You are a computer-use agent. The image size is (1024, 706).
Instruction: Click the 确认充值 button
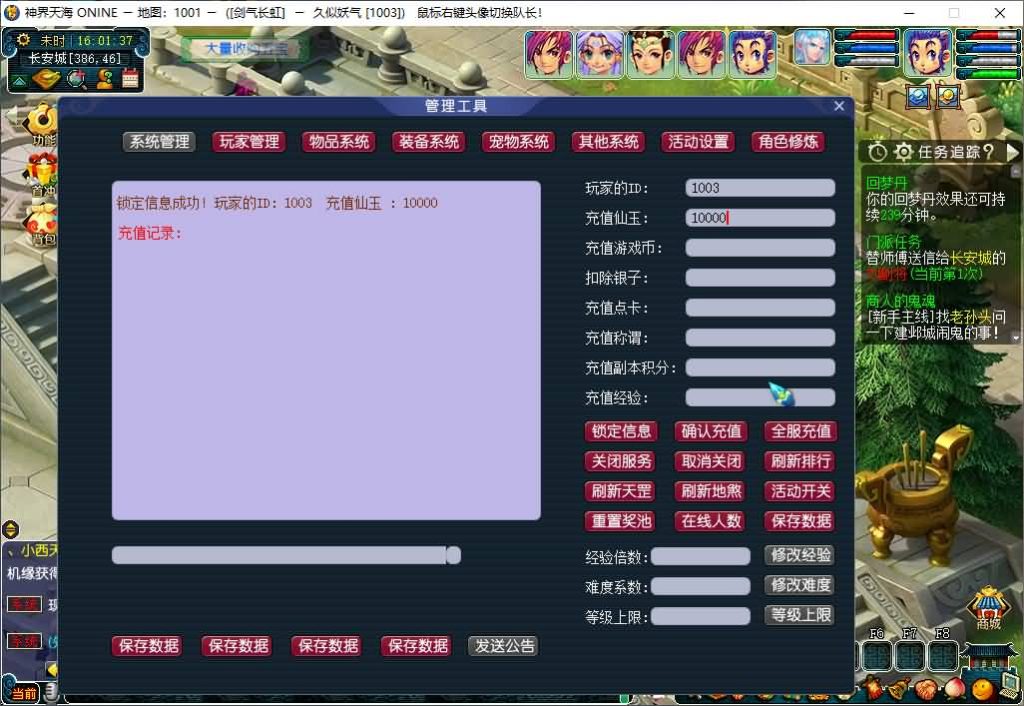coord(711,431)
